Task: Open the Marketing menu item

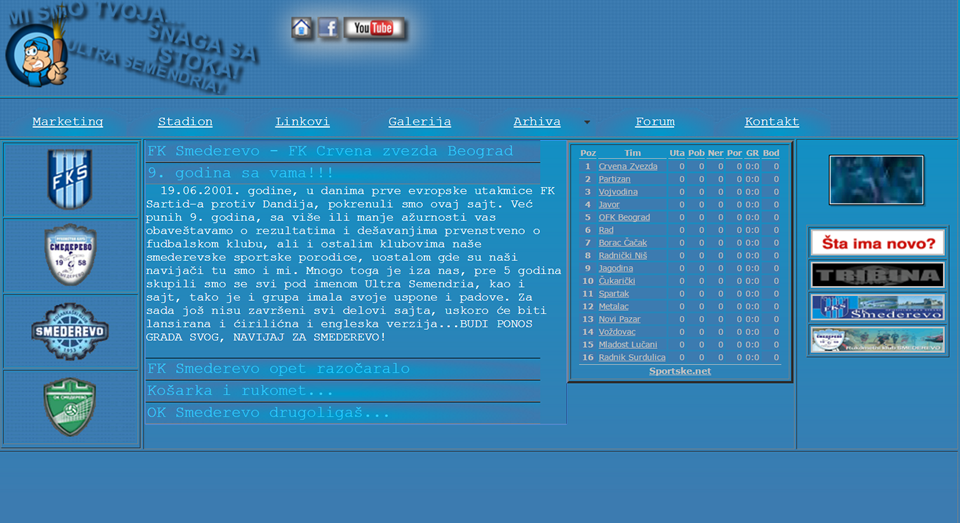Action: point(67,122)
